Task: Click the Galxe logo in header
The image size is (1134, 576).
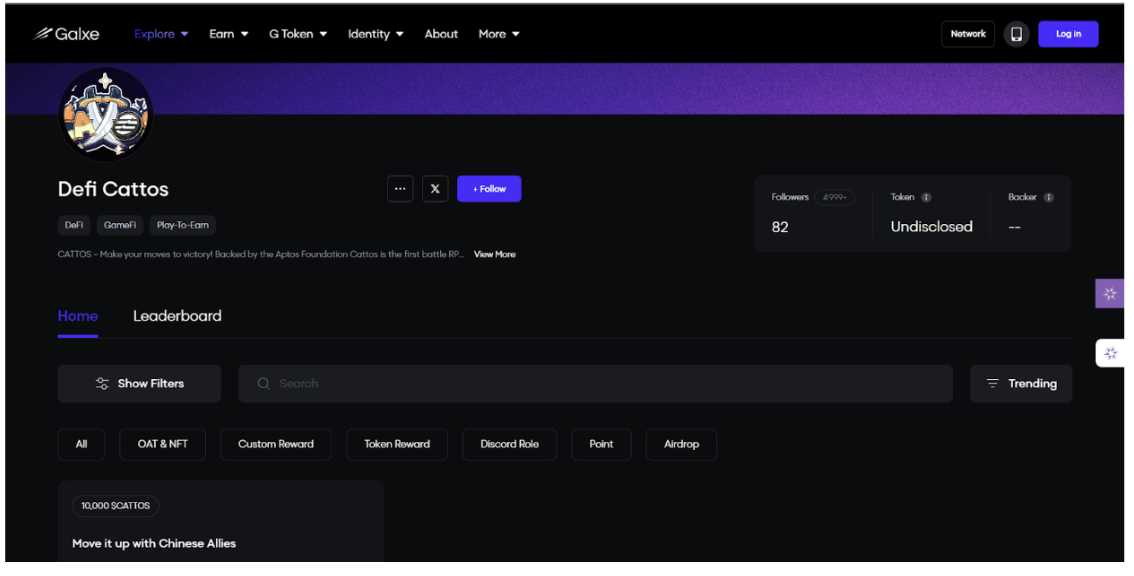Action: [67, 34]
